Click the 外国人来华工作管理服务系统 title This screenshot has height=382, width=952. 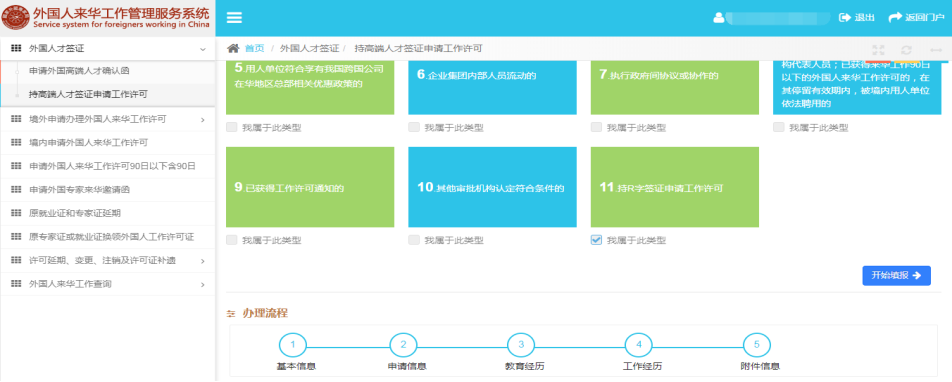click(121, 13)
